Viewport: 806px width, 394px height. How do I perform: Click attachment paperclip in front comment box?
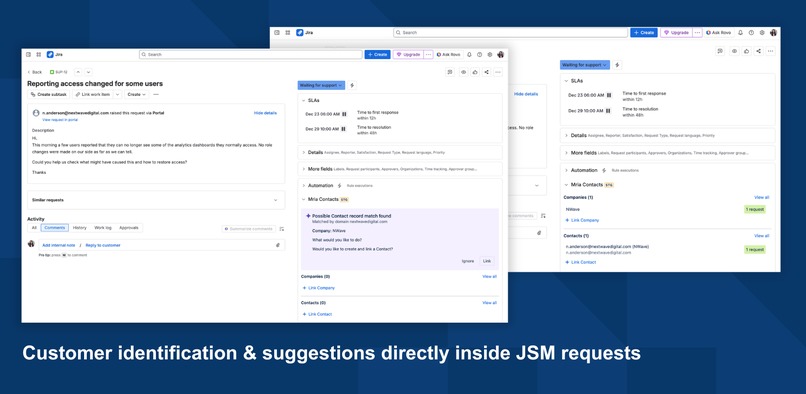(278, 245)
